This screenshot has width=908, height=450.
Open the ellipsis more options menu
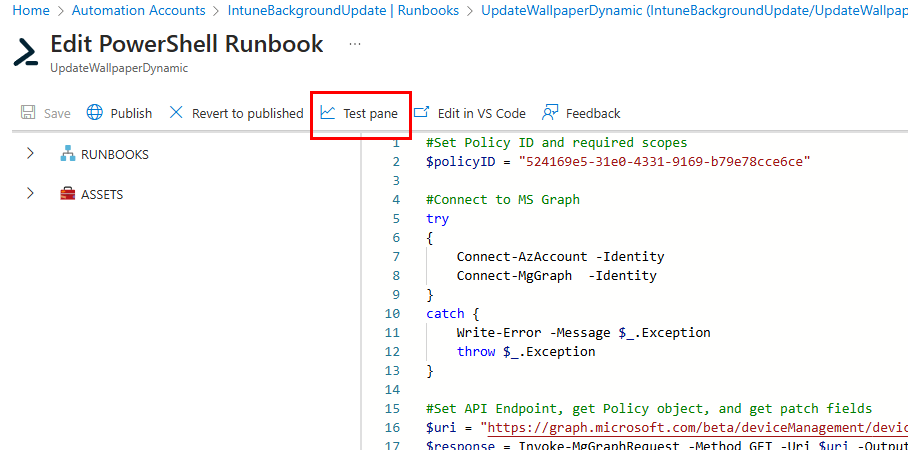click(x=355, y=45)
